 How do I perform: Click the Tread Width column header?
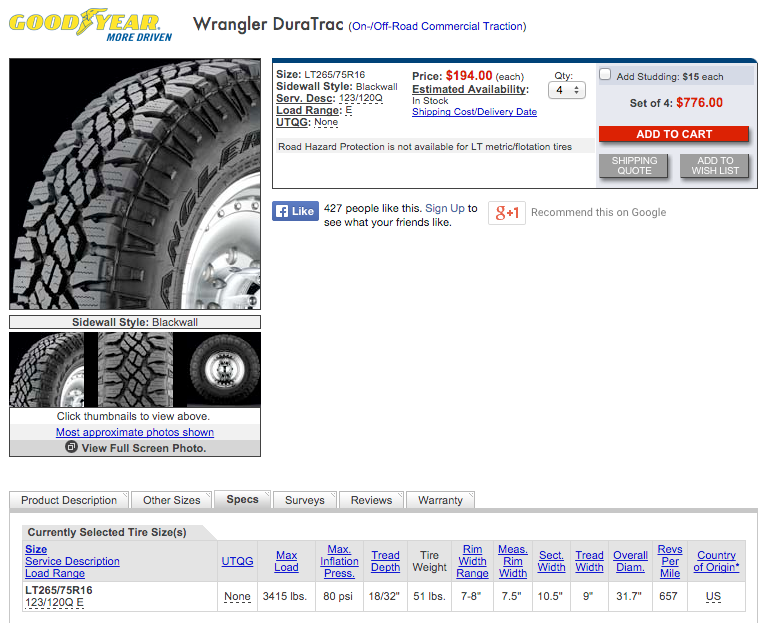point(589,561)
